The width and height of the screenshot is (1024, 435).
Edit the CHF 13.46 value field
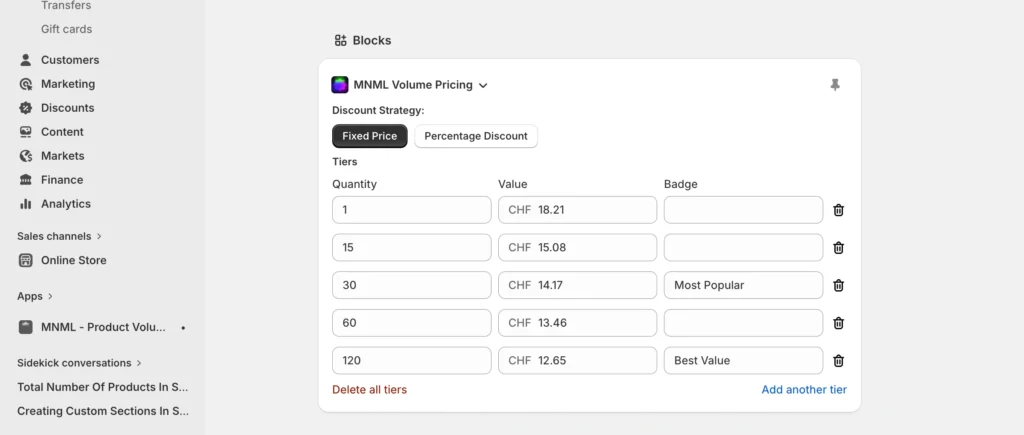click(x=577, y=323)
